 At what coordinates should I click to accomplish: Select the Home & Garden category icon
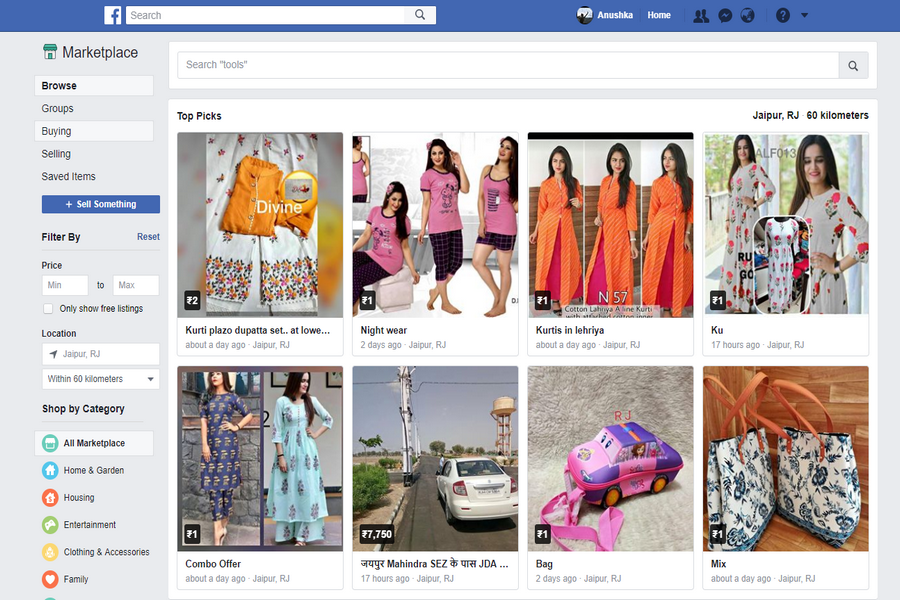(x=48, y=470)
